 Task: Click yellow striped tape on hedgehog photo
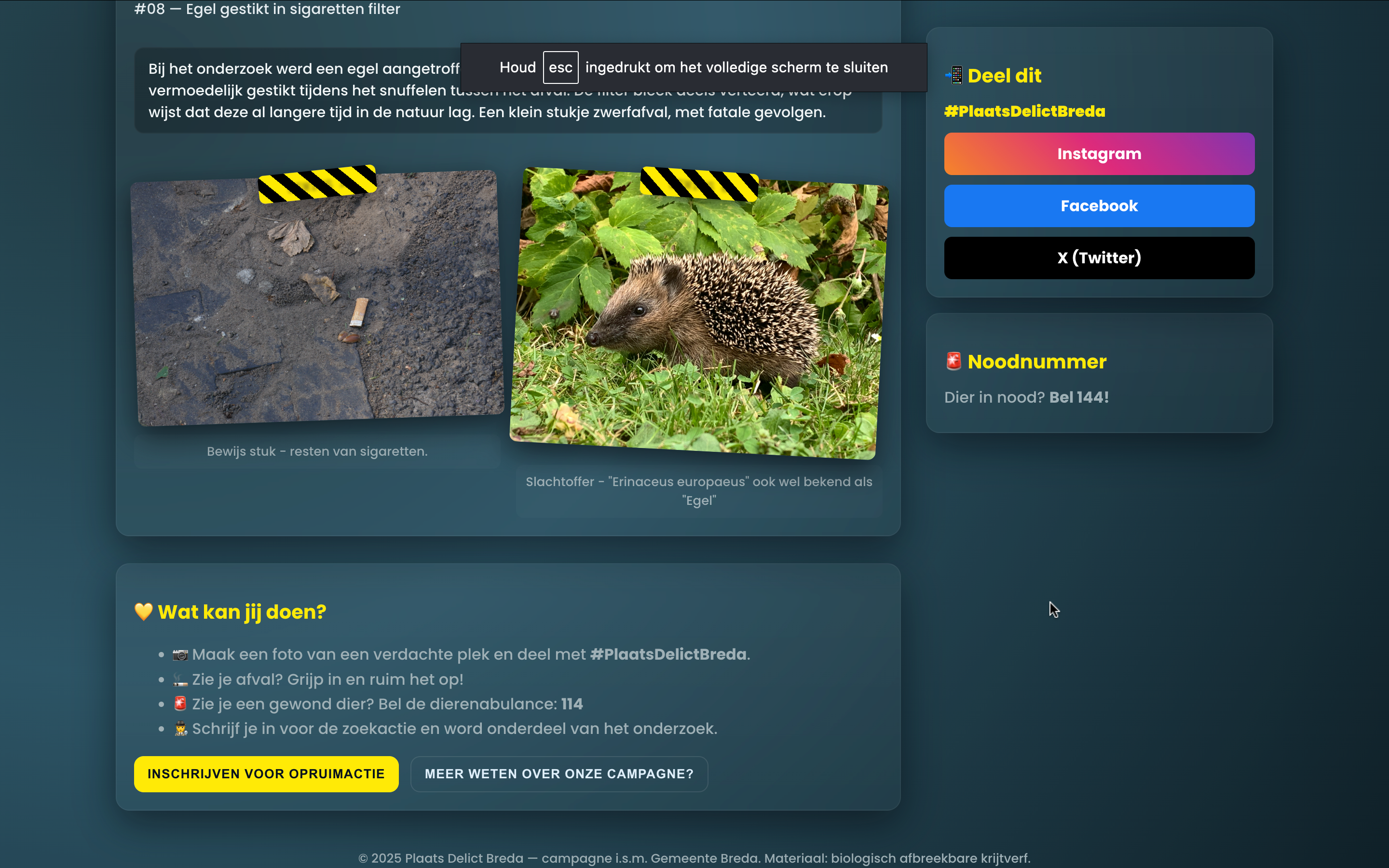click(698, 184)
